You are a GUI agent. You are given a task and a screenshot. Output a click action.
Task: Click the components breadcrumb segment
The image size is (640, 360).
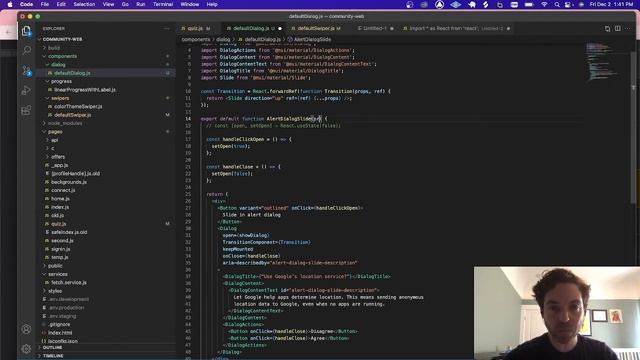(x=196, y=40)
